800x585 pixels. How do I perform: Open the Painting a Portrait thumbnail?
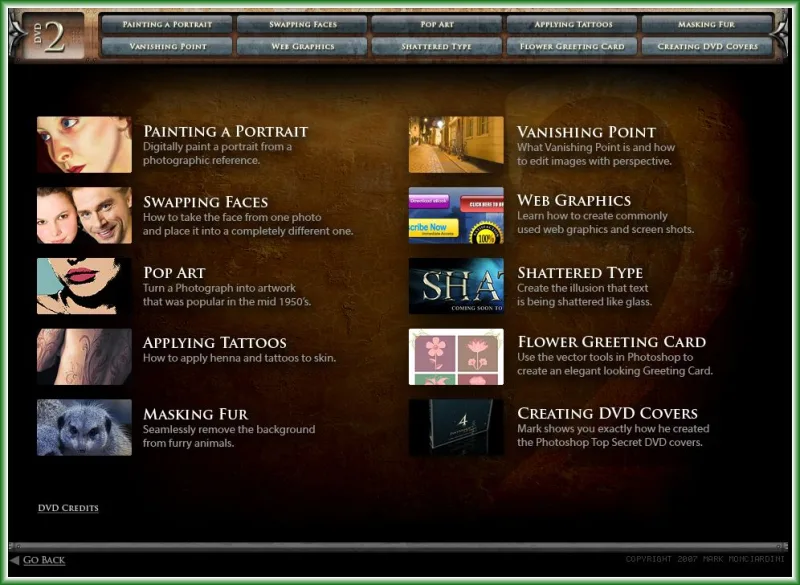pos(84,144)
